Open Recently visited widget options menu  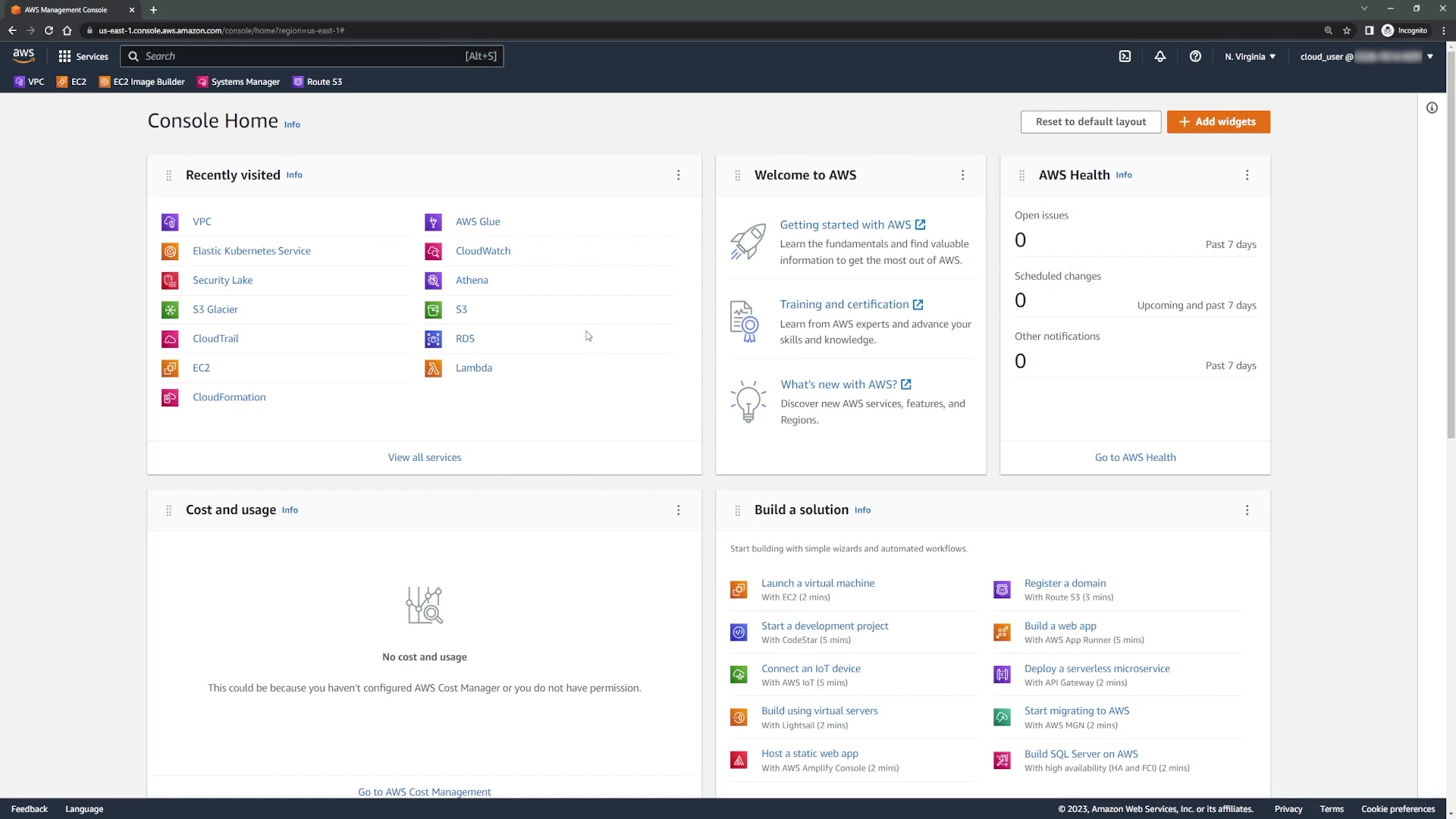679,175
